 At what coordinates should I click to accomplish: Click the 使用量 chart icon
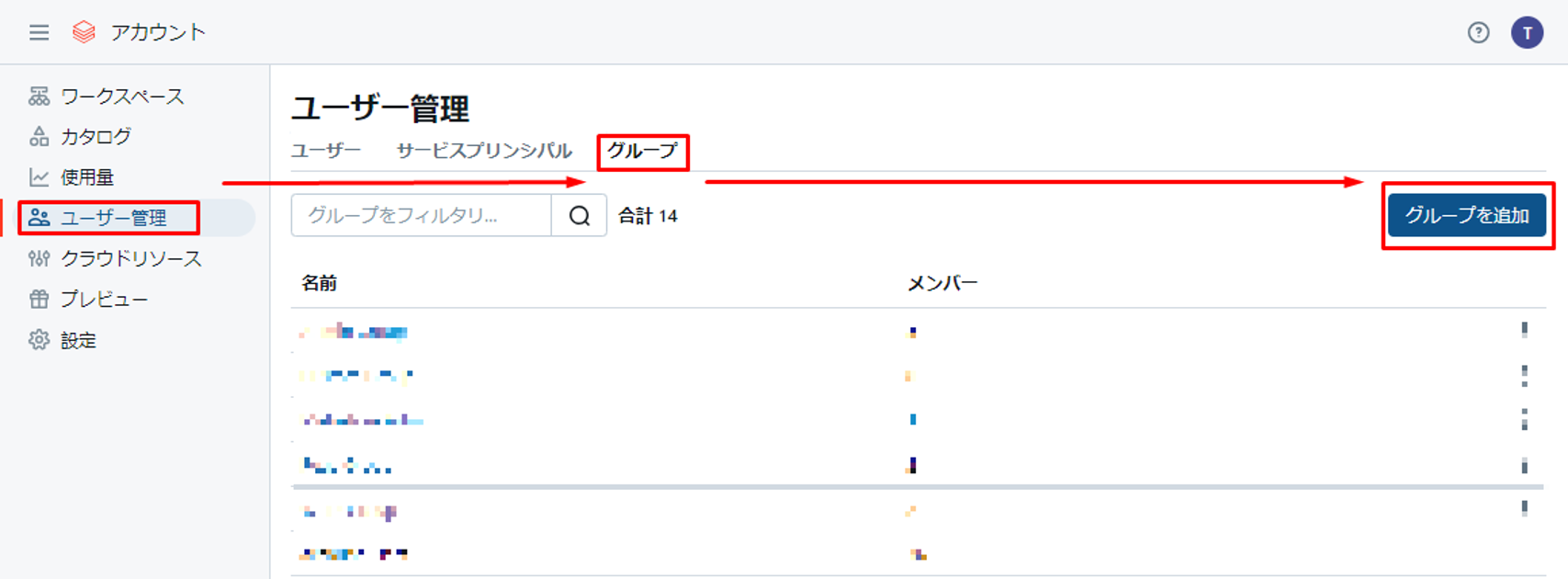pyautogui.click(x=39, y=177)
